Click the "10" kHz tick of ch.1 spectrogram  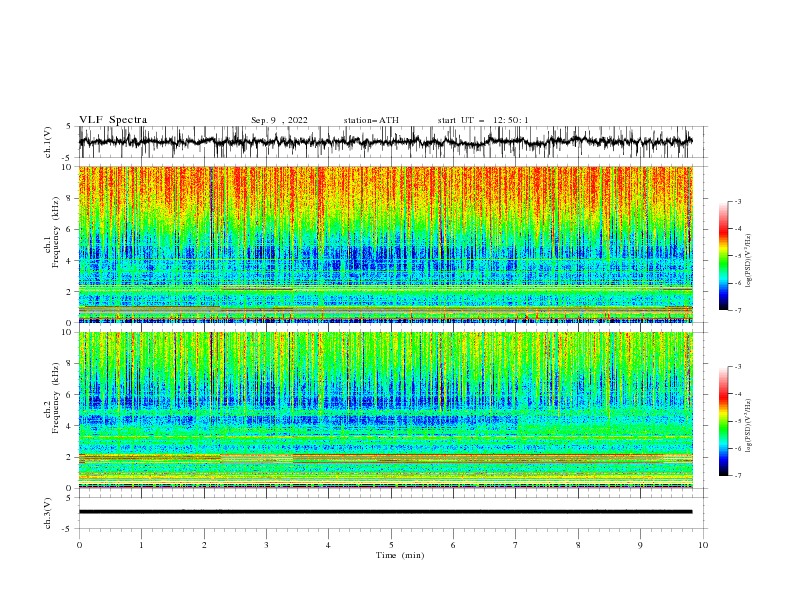[x=69, y=167]
